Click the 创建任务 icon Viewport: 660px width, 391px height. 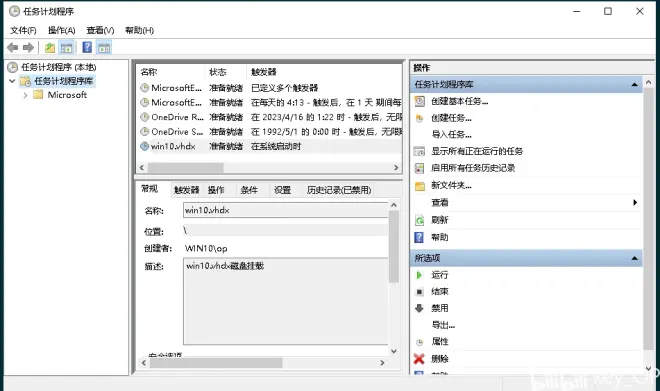pyautogui.click(x=419, y=118)
